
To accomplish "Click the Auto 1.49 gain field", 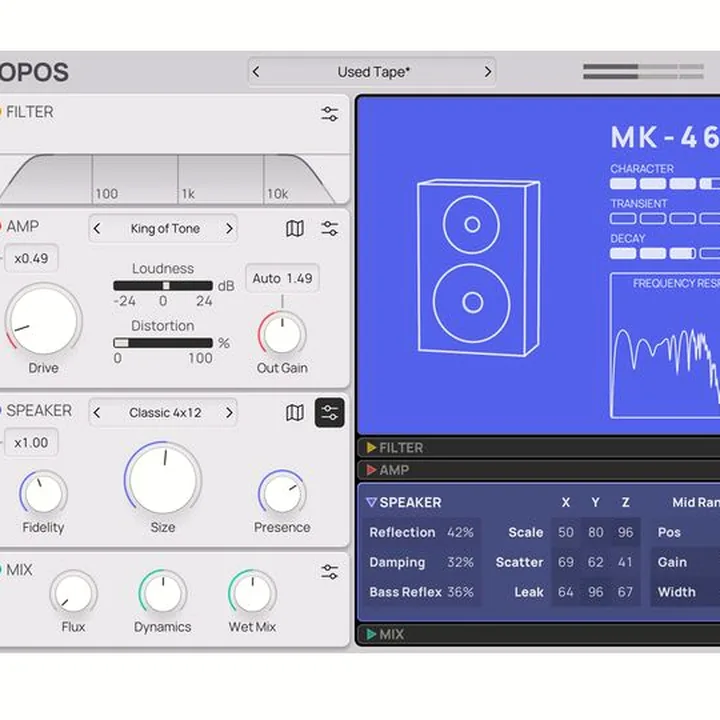I will click(282, 278).
